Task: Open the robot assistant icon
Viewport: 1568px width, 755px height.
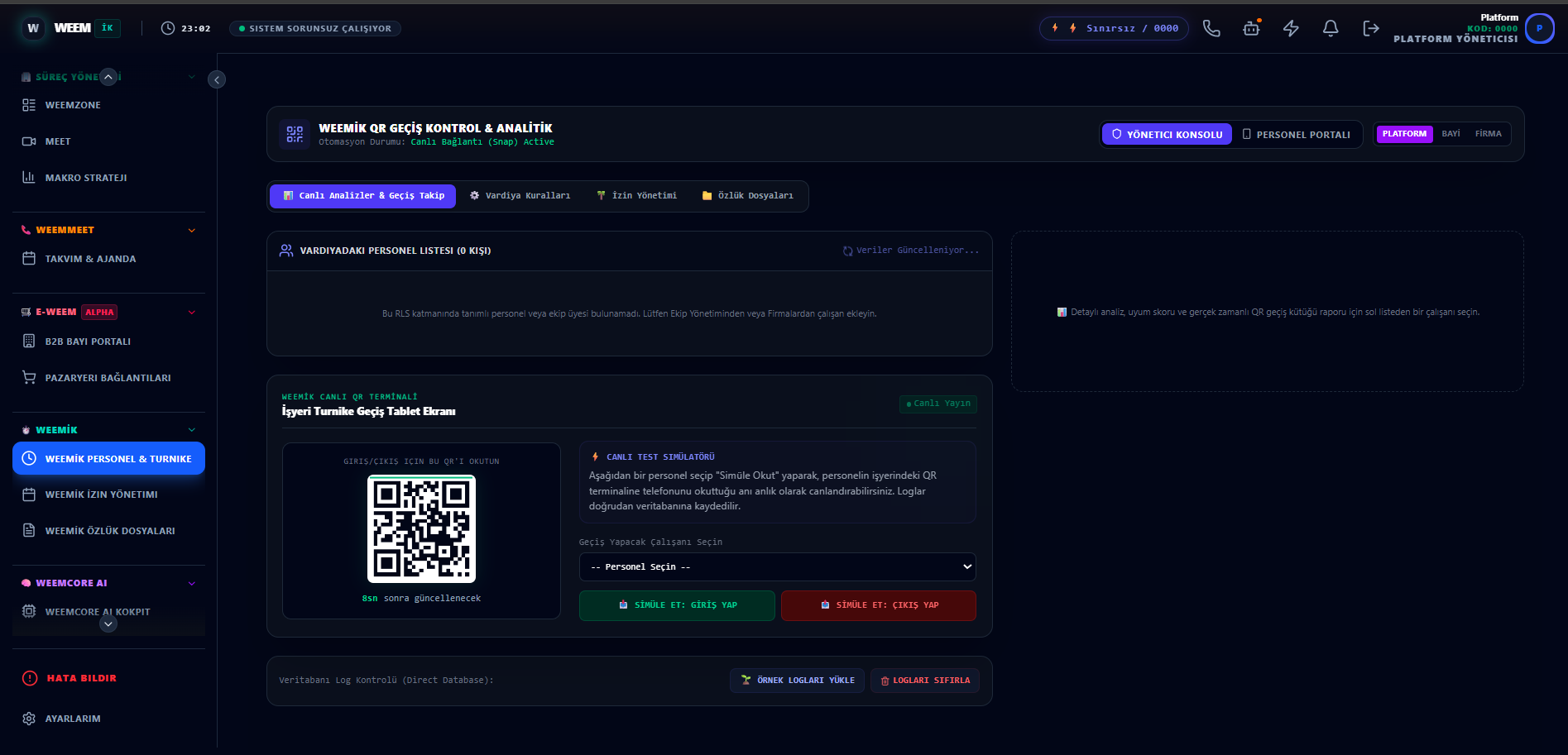Action: click(1251, 28)
